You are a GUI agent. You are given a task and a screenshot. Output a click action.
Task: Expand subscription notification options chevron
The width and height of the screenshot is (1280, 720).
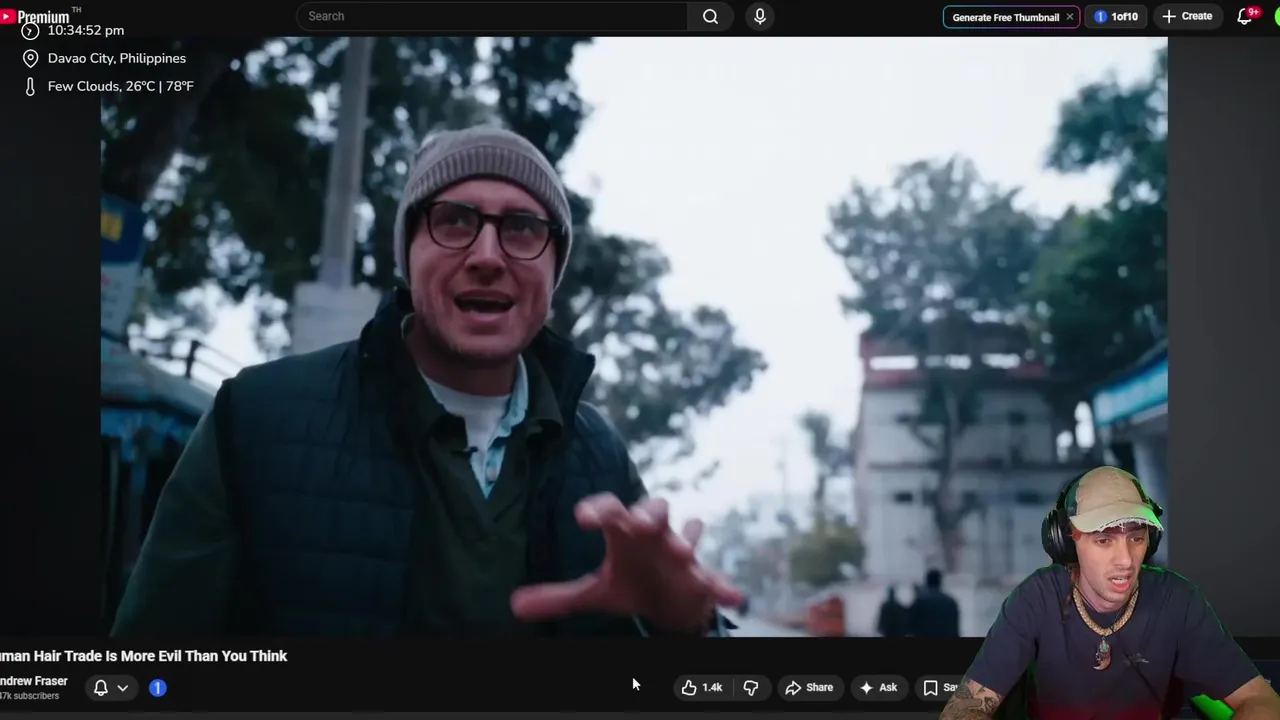click(x=123, y=688)
